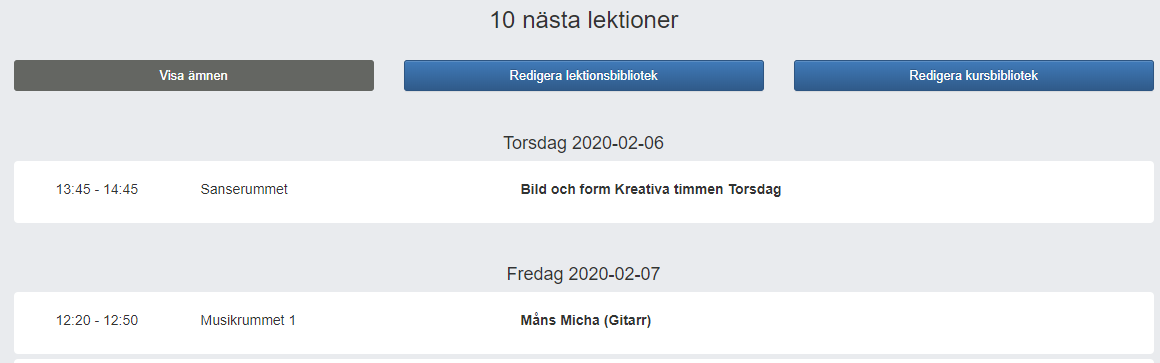
Task: Click the Fredag 2020-02-07 date heading
Action: pyautogui.click(x=584, y=274)
